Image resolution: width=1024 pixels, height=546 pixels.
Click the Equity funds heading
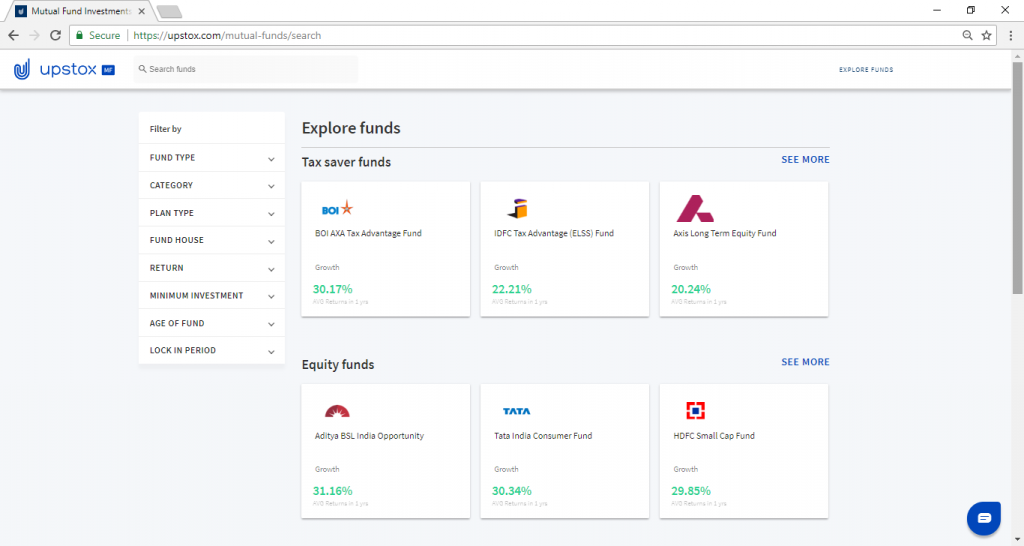coord(338,364)
